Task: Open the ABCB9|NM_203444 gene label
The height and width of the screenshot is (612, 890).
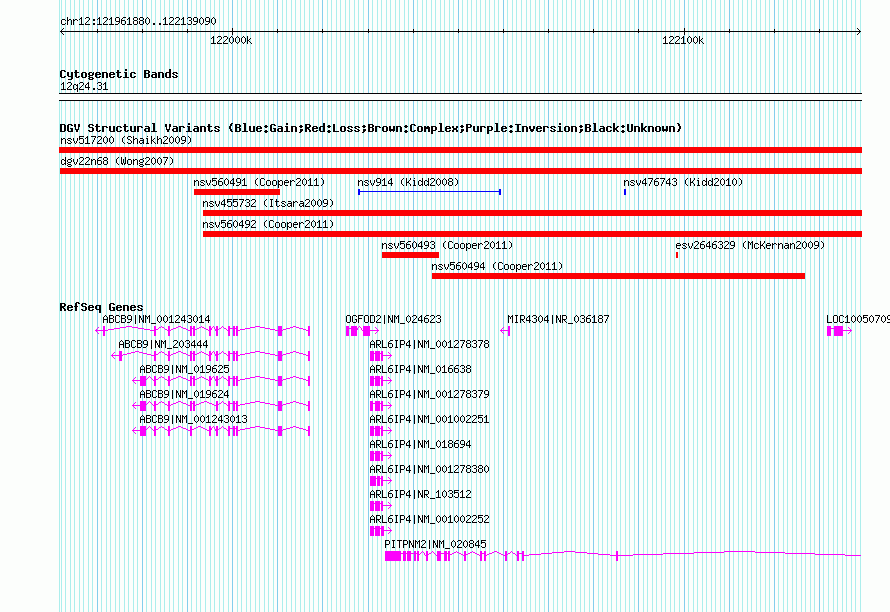Action: pos(163,345)
